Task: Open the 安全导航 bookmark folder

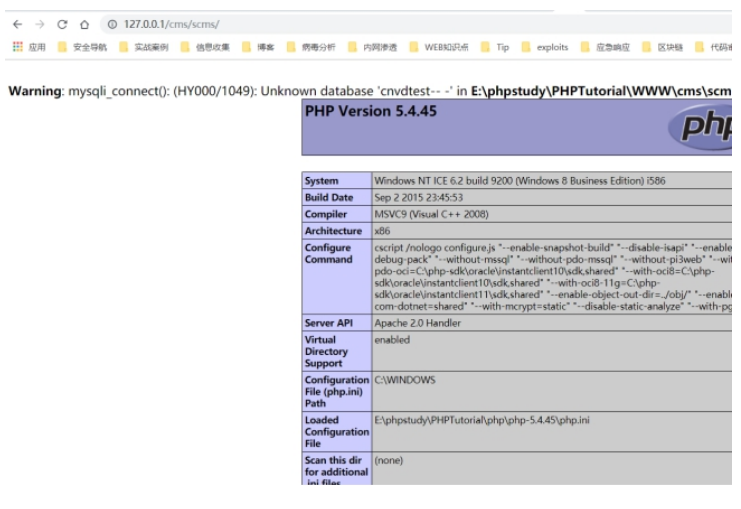Action: (82, 47)
